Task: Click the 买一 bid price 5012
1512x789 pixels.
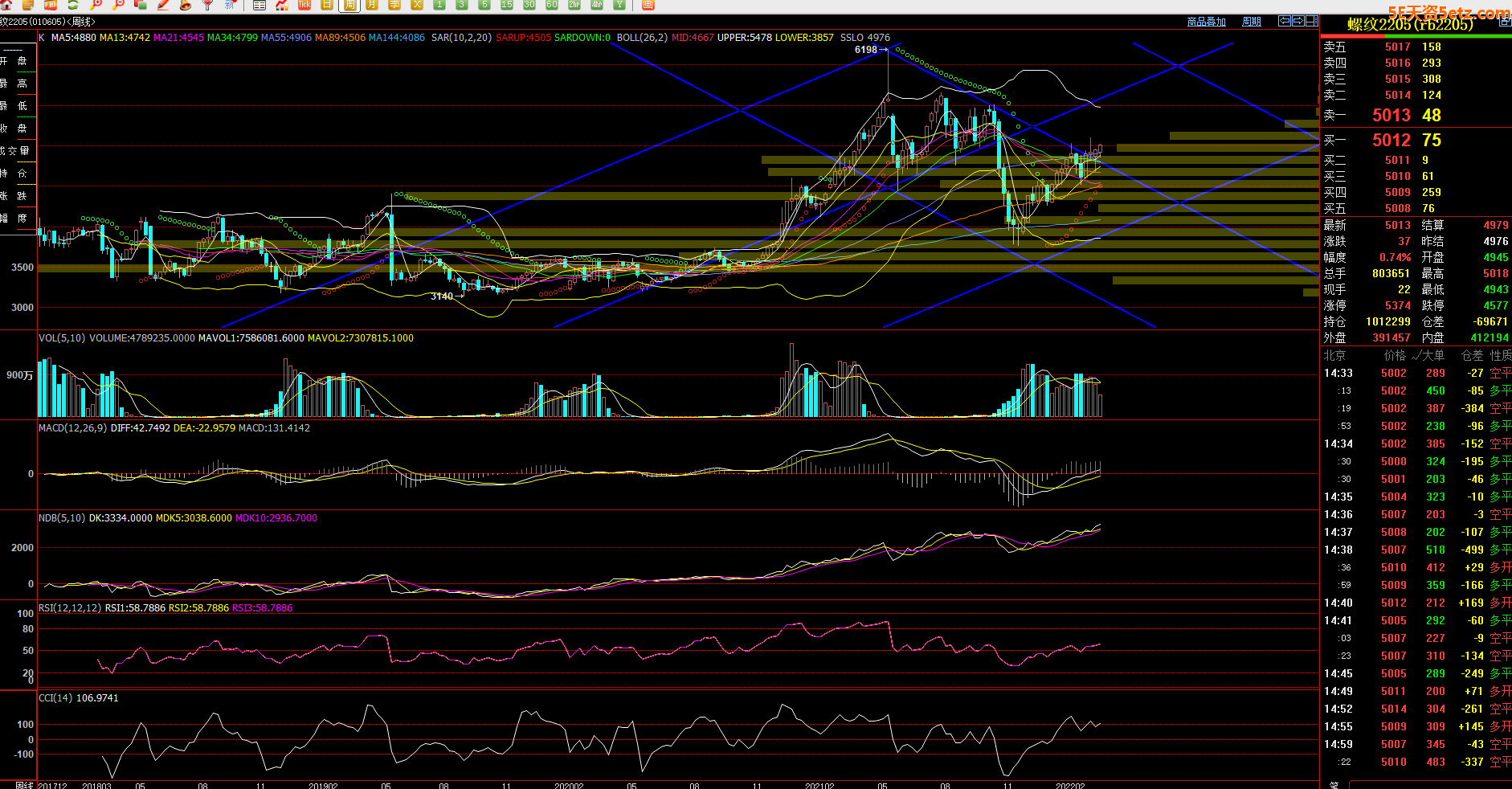Action: [x=1391, y=140]
